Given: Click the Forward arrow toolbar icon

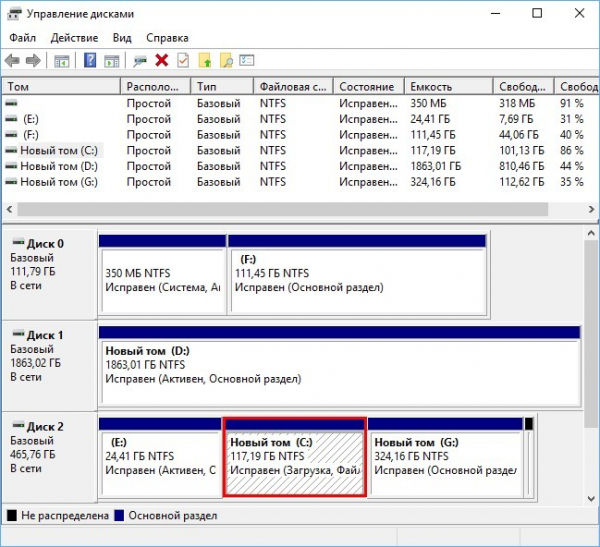Looking at the screenshot, I should pyautogui.click(x=33, y=60).
